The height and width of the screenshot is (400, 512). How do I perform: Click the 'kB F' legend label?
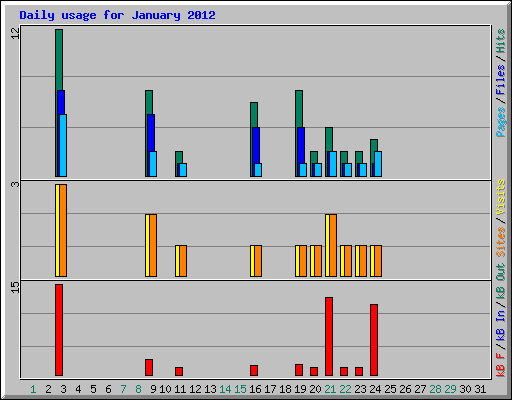click(500, 364)
